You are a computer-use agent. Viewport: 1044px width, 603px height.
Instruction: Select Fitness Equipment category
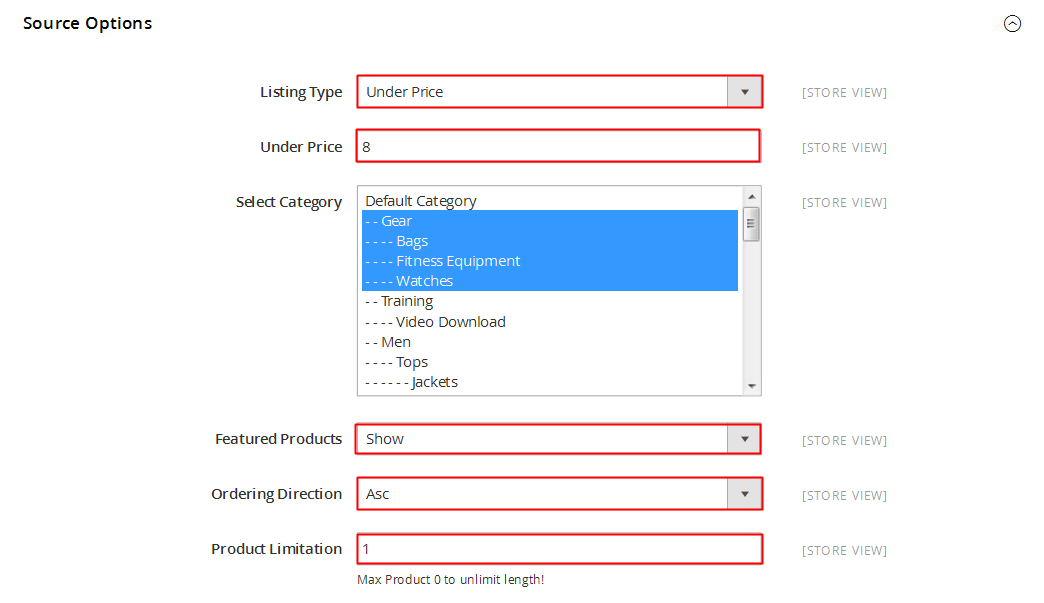click(x=550, y=261)
